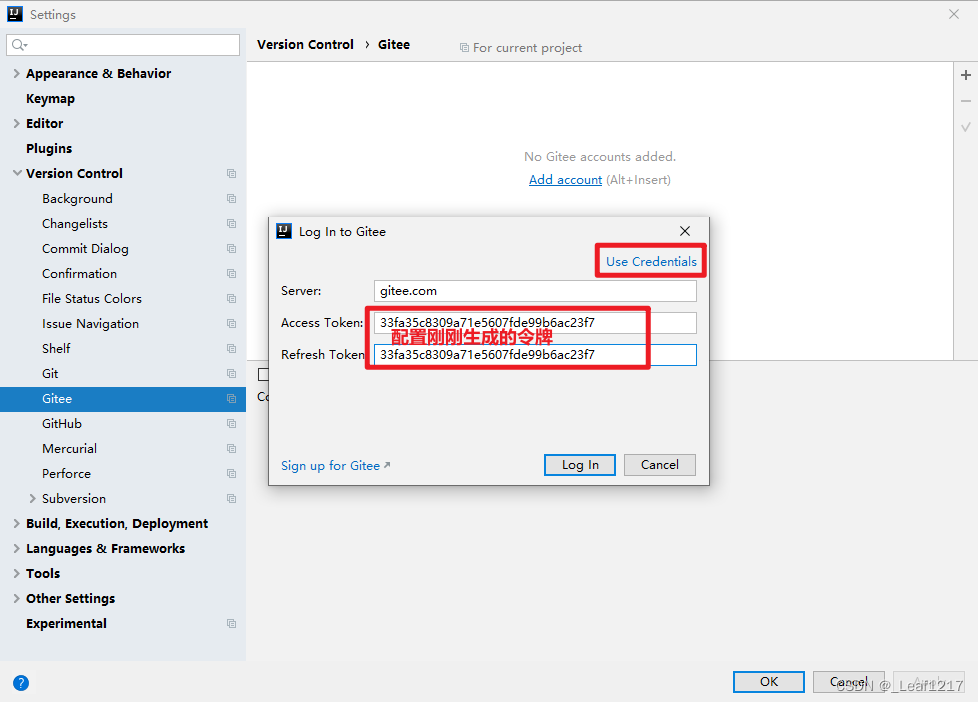978x702 pixels.
Task: Click project-level icon beside Changelists
Action: pos(231,223)
